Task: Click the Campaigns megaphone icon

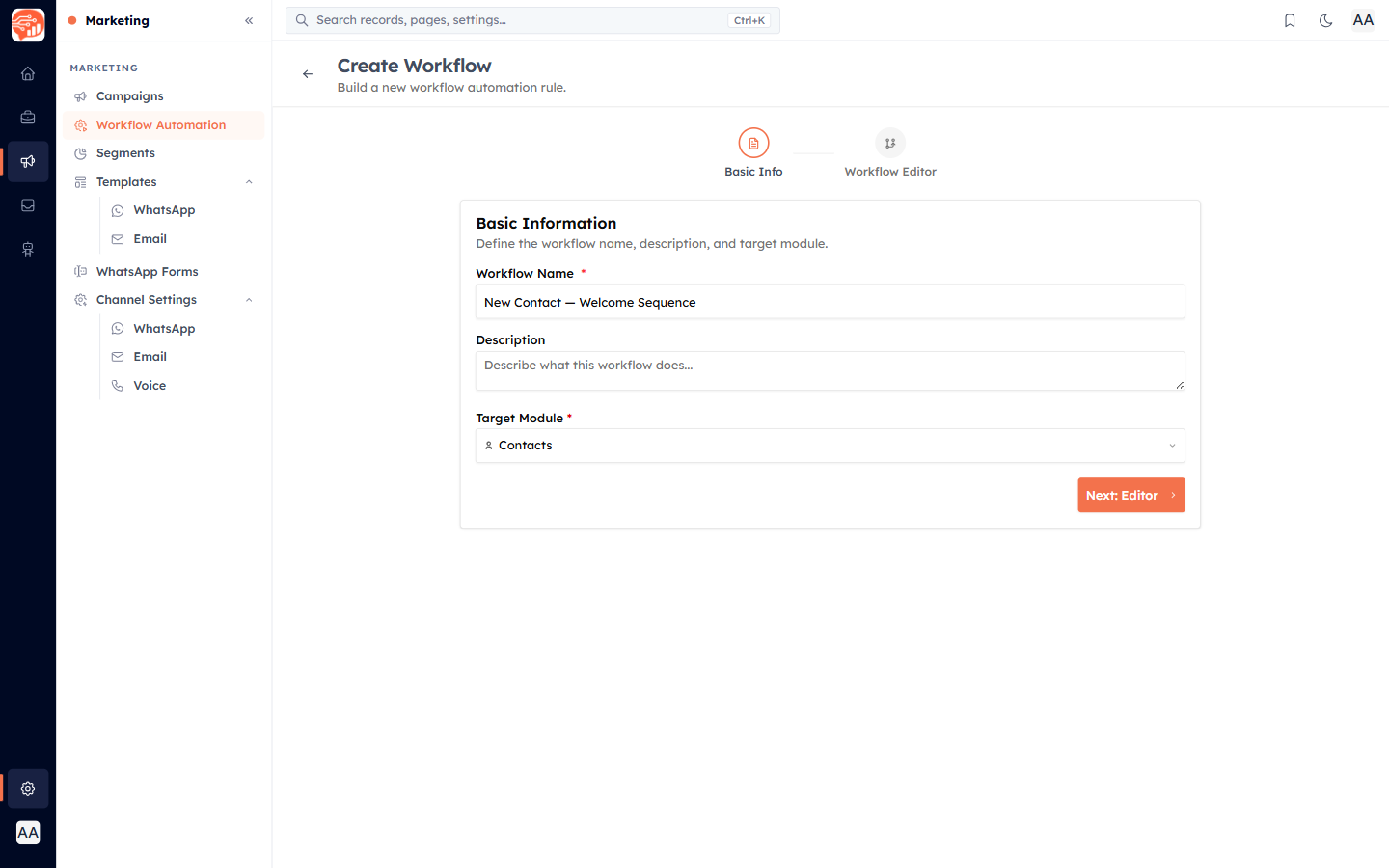Action: 80,96
